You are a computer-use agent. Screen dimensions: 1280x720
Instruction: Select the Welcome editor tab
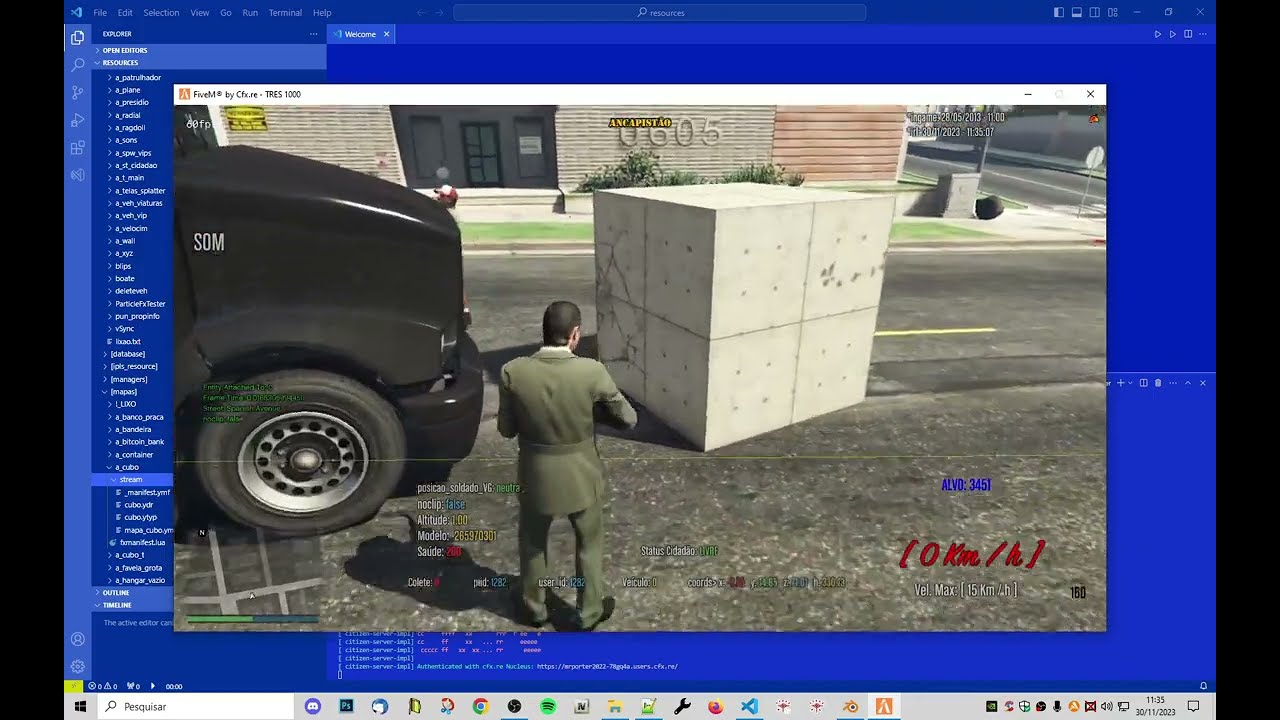(x=361, y=34)
